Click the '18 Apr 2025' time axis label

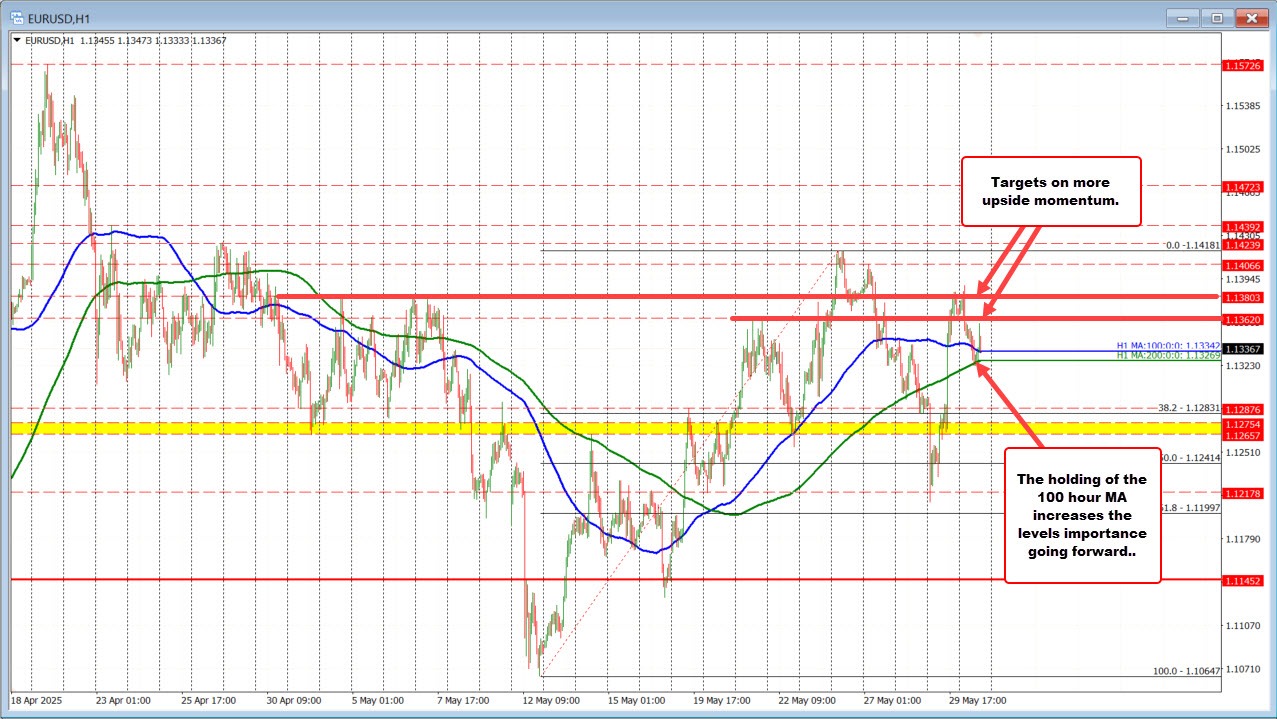40,701
